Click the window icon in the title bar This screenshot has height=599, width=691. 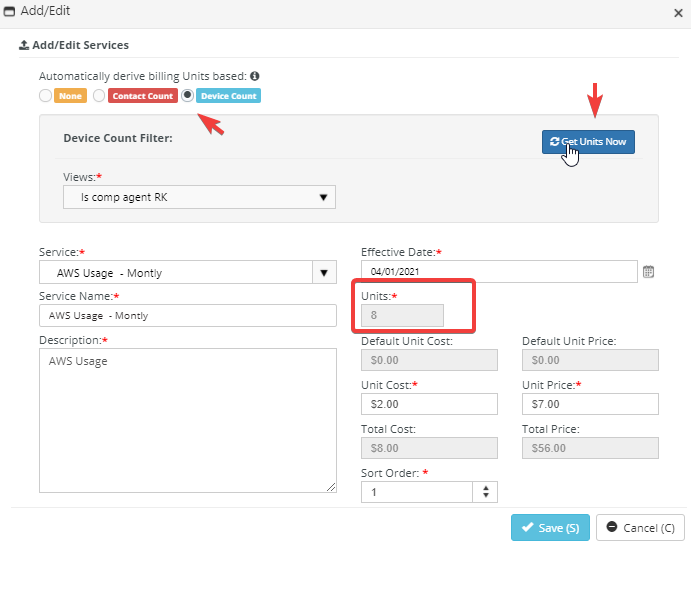pyautogui.click(x=10, y=11)
